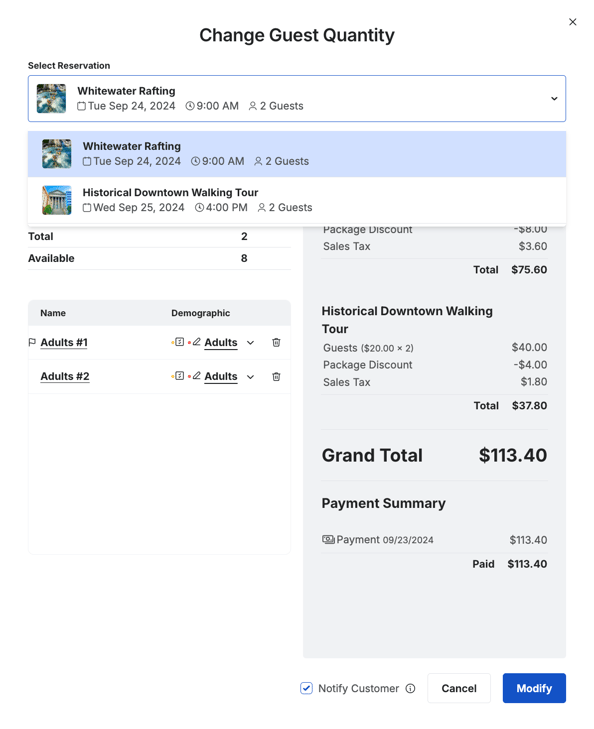Delete the Adults #1 guest row

(x=276, y=343)
